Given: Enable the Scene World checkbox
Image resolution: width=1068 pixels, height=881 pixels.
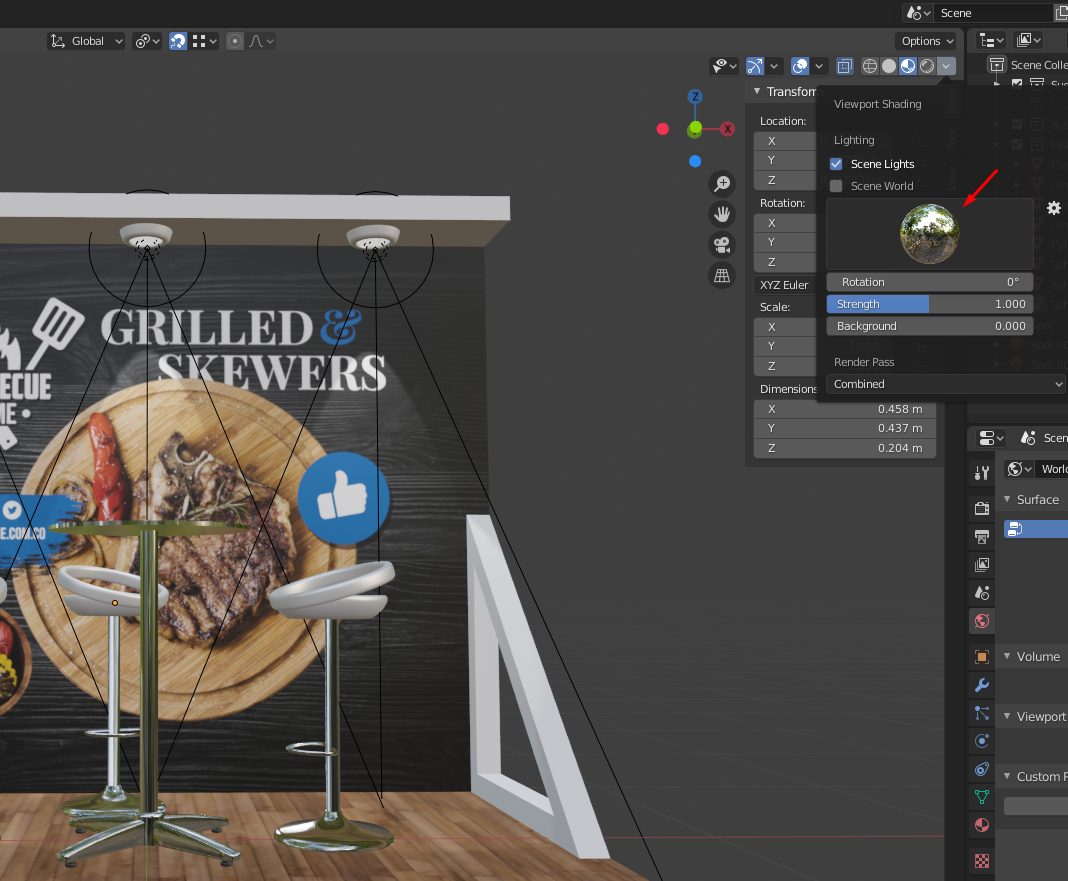Looking at the screenshot, I should [x=836, y=186].
